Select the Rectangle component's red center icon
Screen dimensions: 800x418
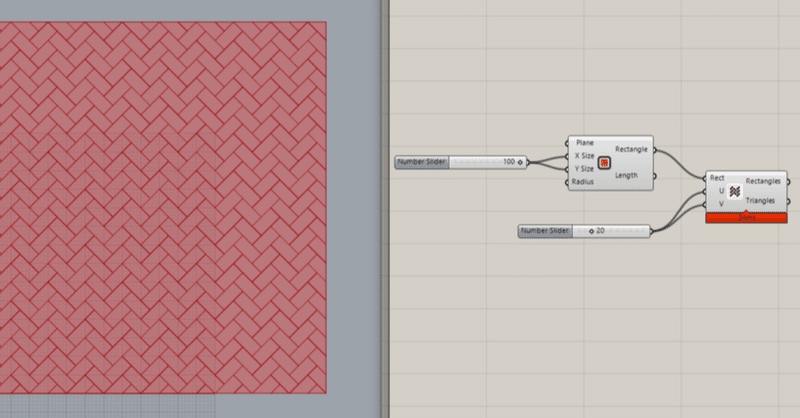[x=604, y=163]
